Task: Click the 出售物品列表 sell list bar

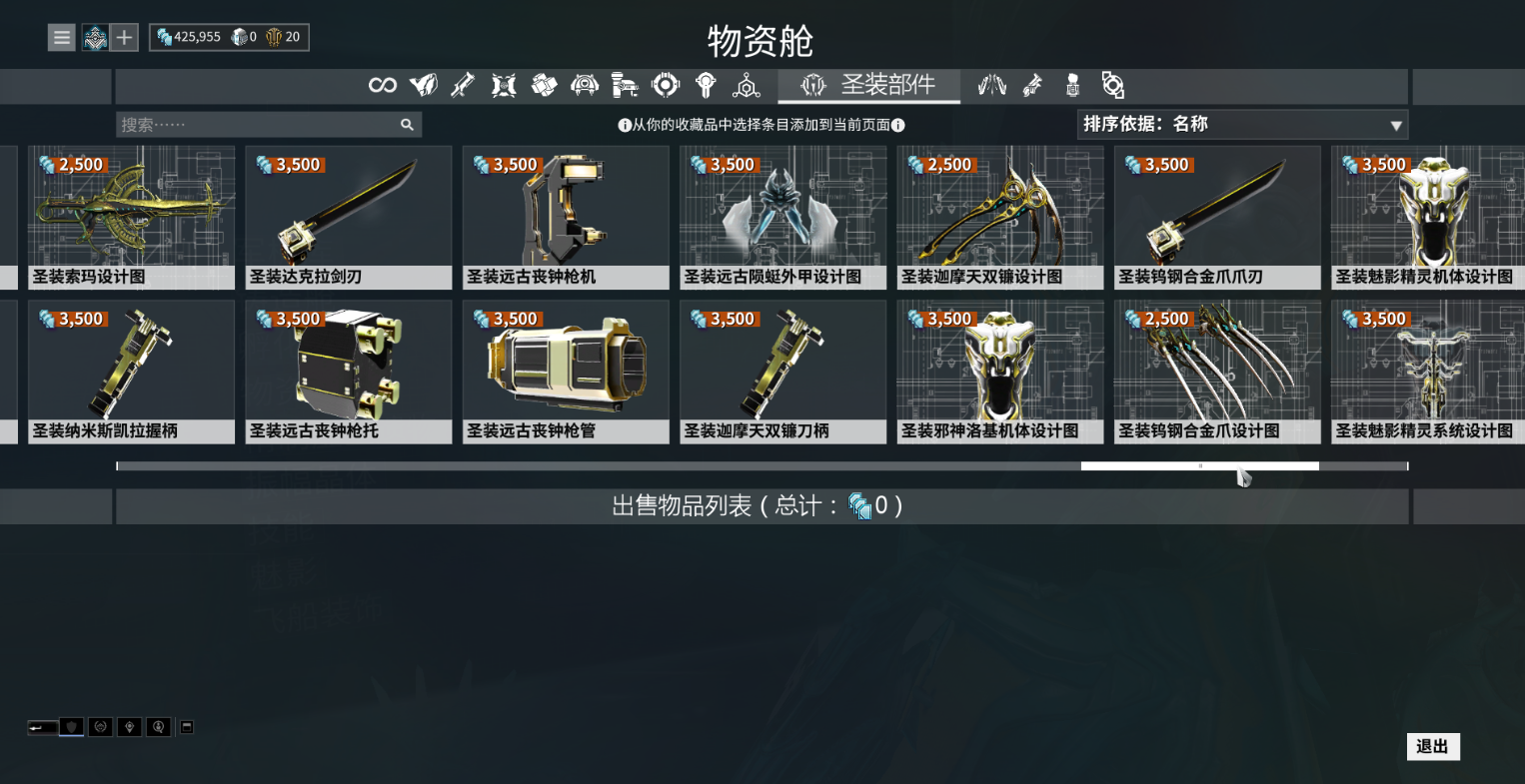Action: pyautogui.click(x=762, y=506)
